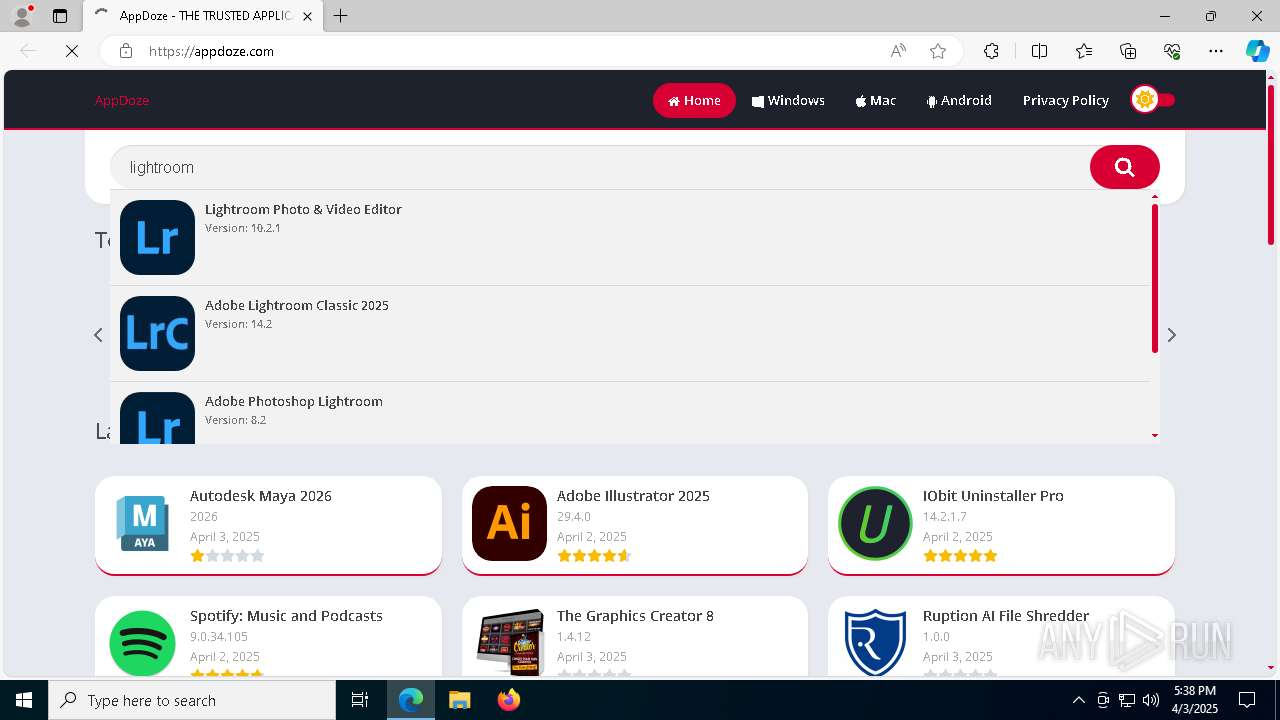Open the Android menu category
This screenshot has height=720, width=1280.
click(959, 100)
